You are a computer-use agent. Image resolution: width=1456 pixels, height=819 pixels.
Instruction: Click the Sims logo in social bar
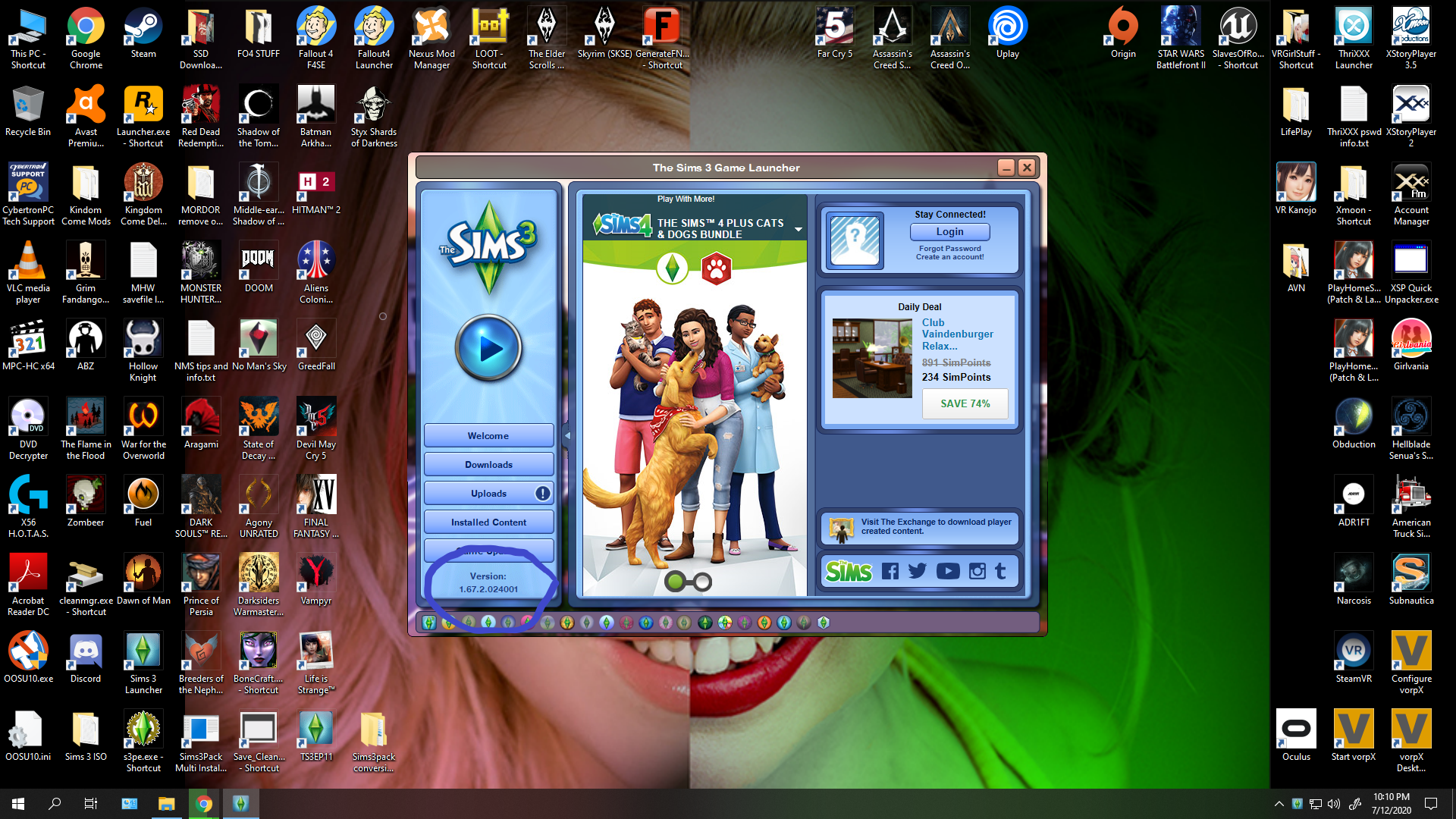(x=849, y=571)
